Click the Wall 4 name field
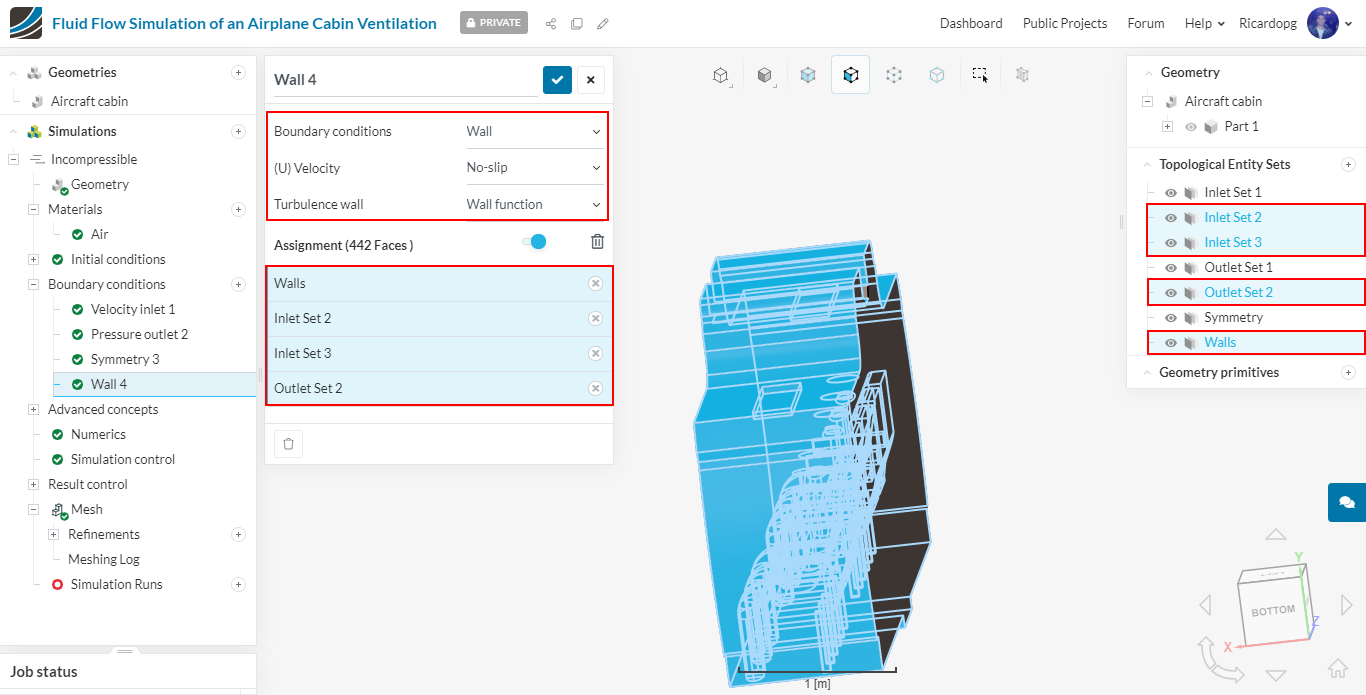Screen dimensions: 1366x695 (x=405, y=80)
